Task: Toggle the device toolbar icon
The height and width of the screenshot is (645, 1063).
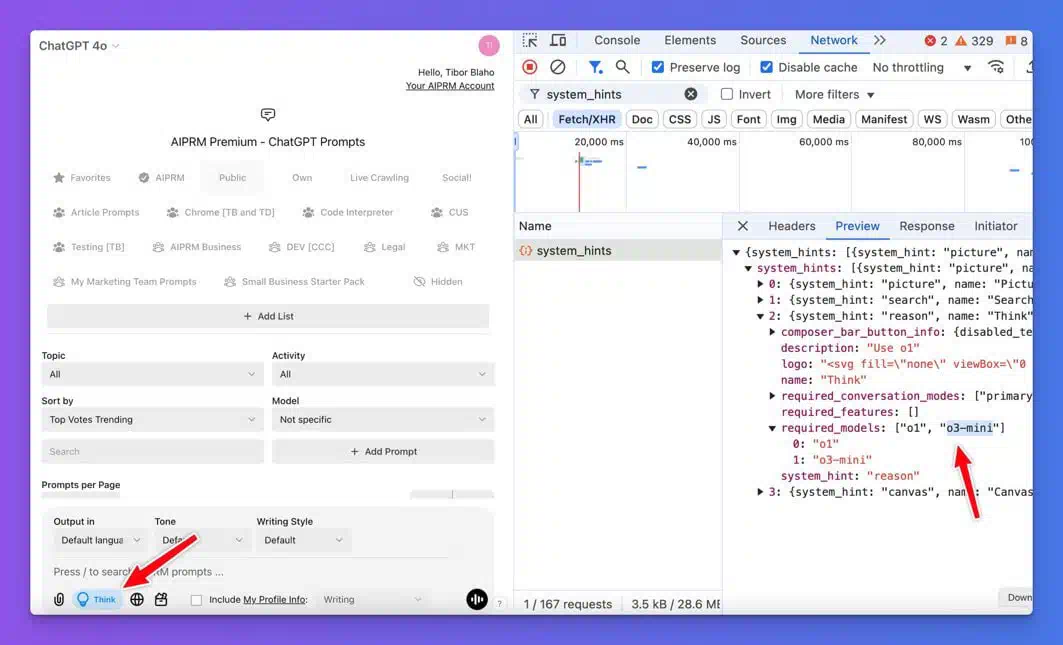Action: pos(558,41)
